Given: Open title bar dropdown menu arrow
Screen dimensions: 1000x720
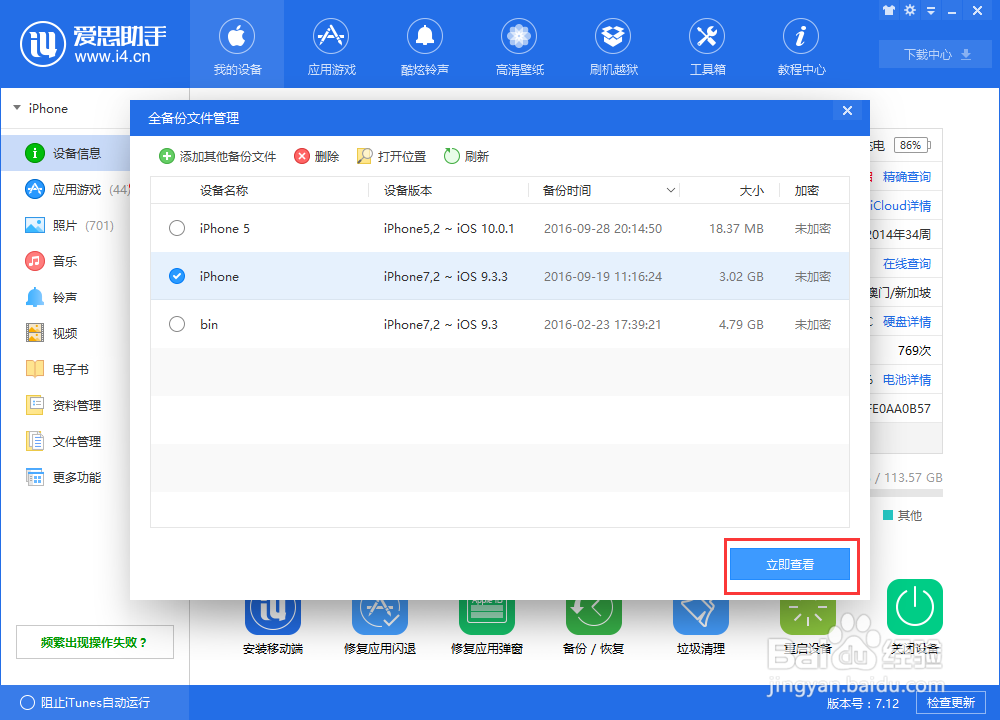Looking at the screenshot, I should tap(931, 11).
